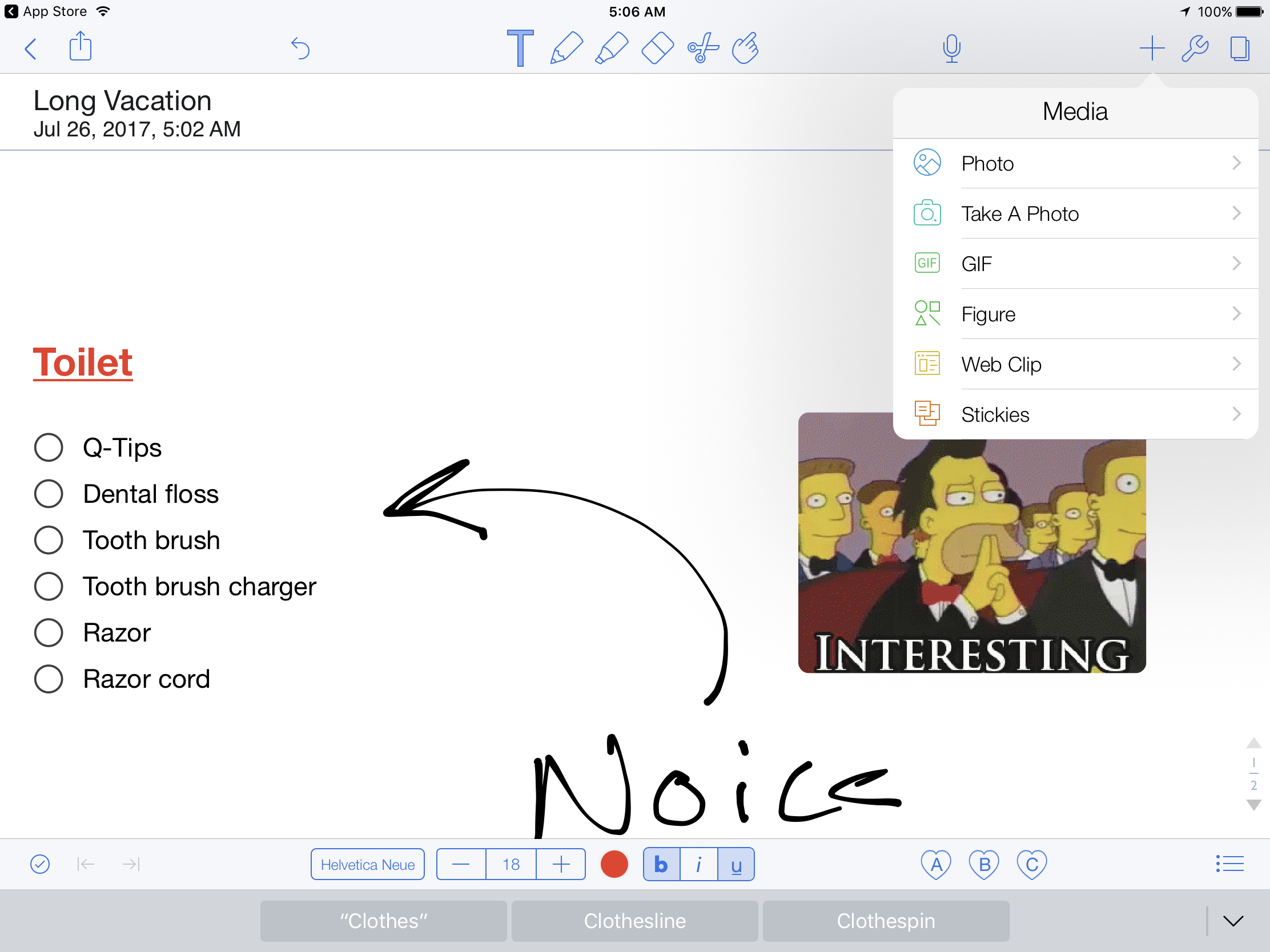
Task: Check off Dental floss item
Action: (x=49, y=494)
